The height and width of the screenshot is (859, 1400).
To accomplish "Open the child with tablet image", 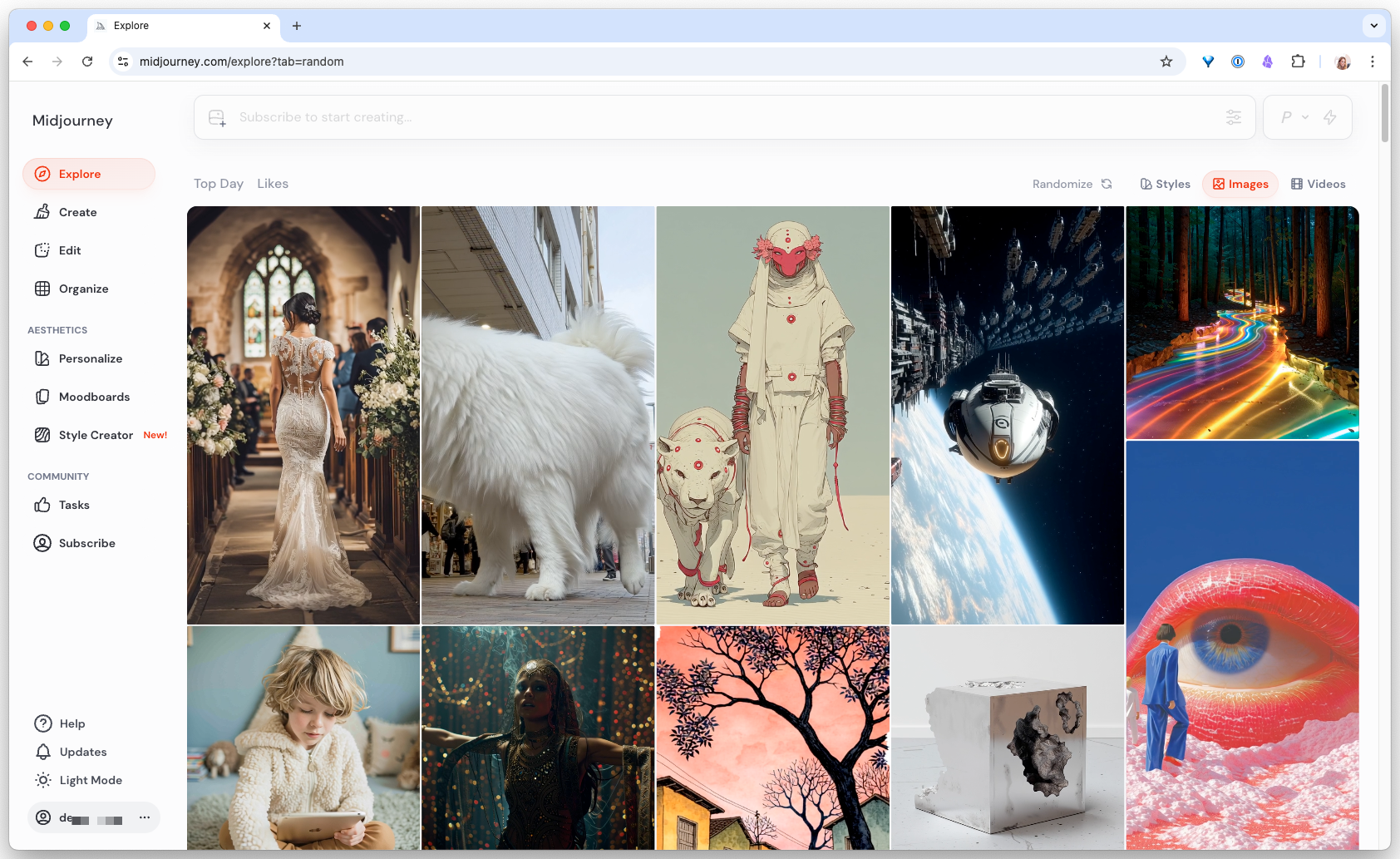I will (x=303, y=738).
